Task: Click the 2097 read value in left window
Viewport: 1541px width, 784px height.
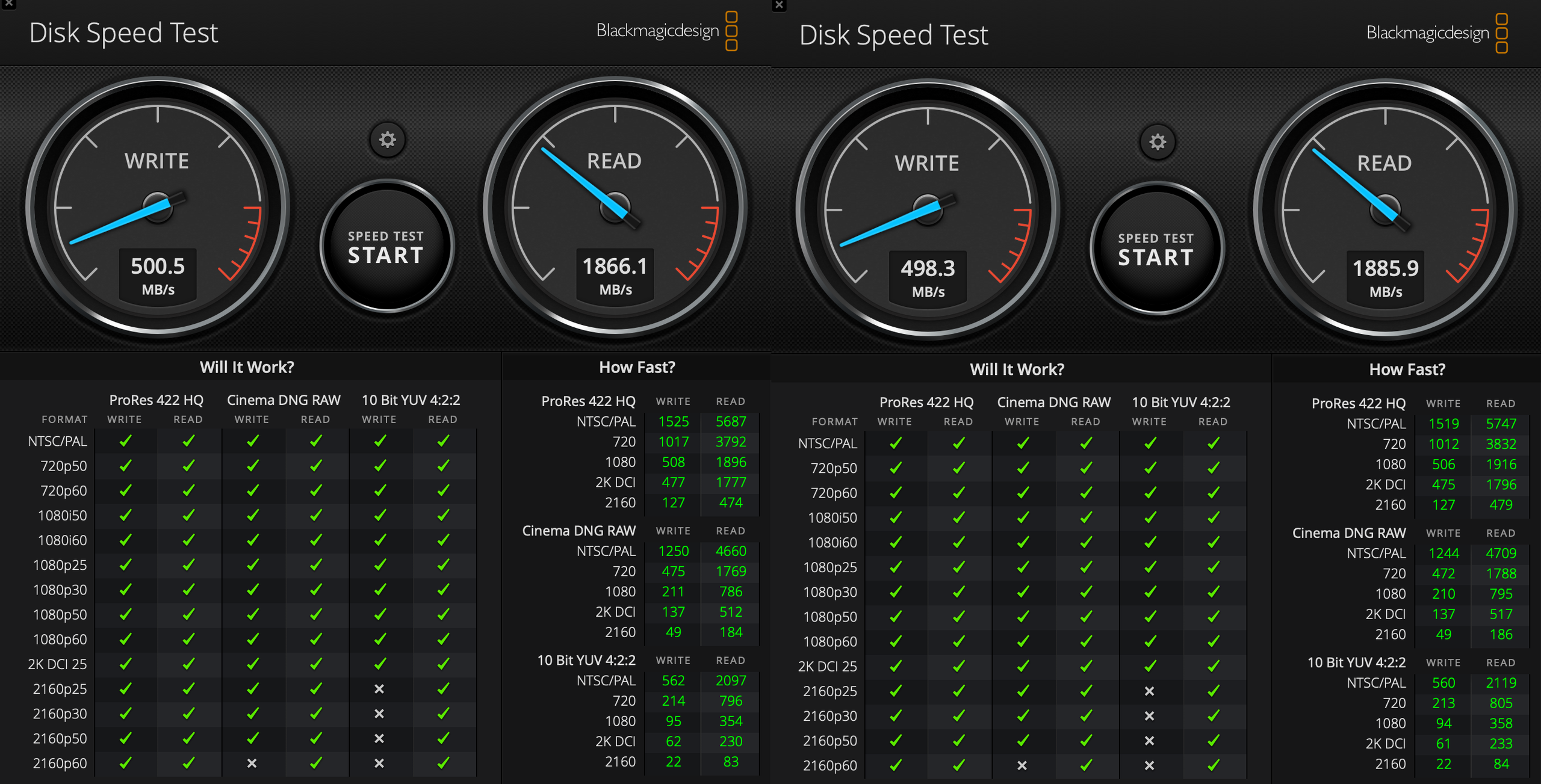Action: pyautogui.click(x=731, y=681)
